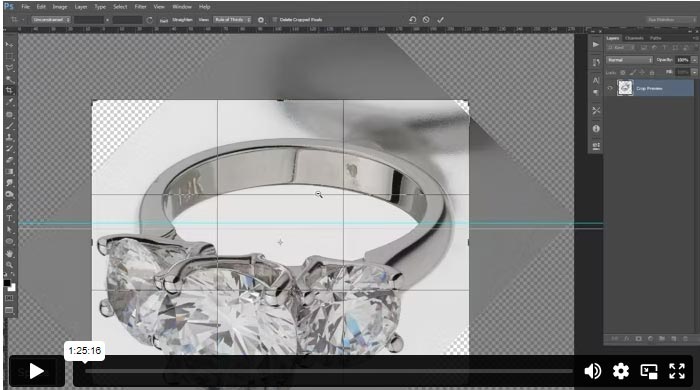
Task: Select the Brush tool
Action: tap(9, 126)
